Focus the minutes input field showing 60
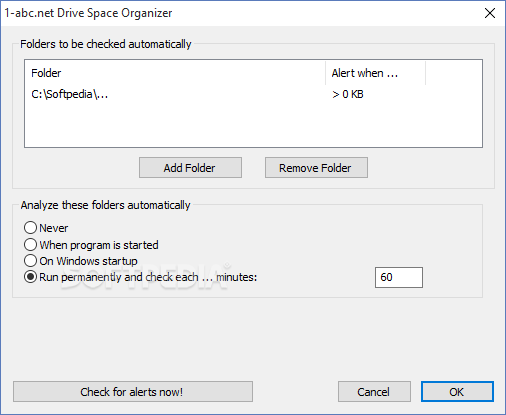506x415 pixels. point(399,277)
